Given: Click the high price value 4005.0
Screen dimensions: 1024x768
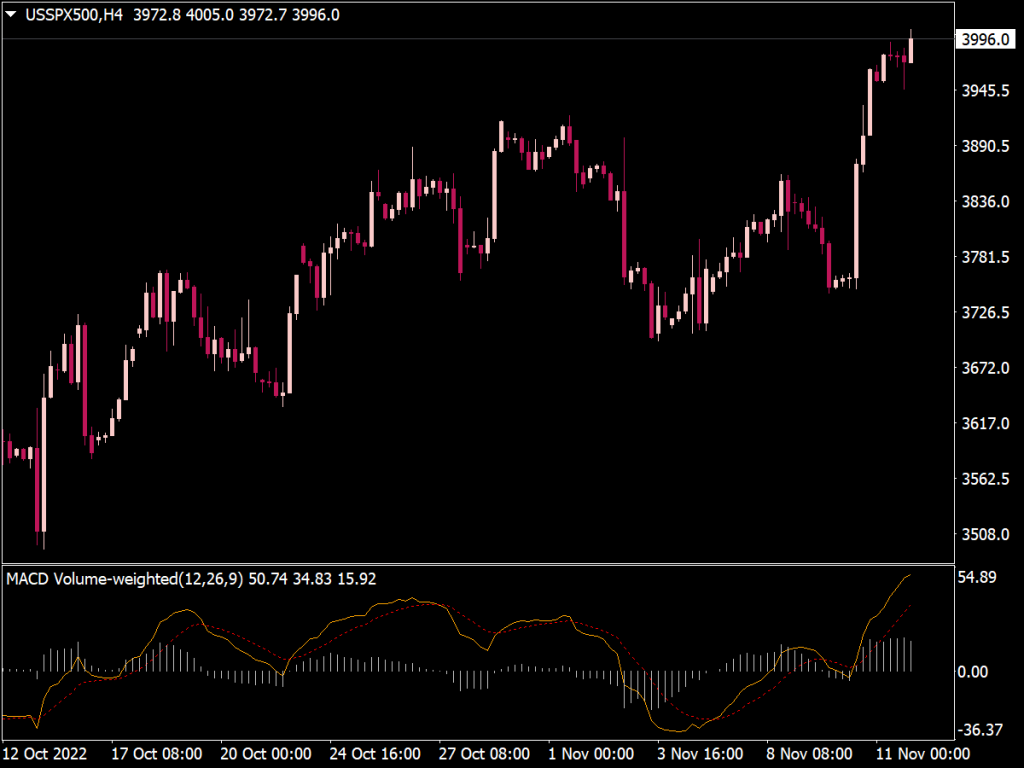Looking at the screenshot, I should 210,15.
